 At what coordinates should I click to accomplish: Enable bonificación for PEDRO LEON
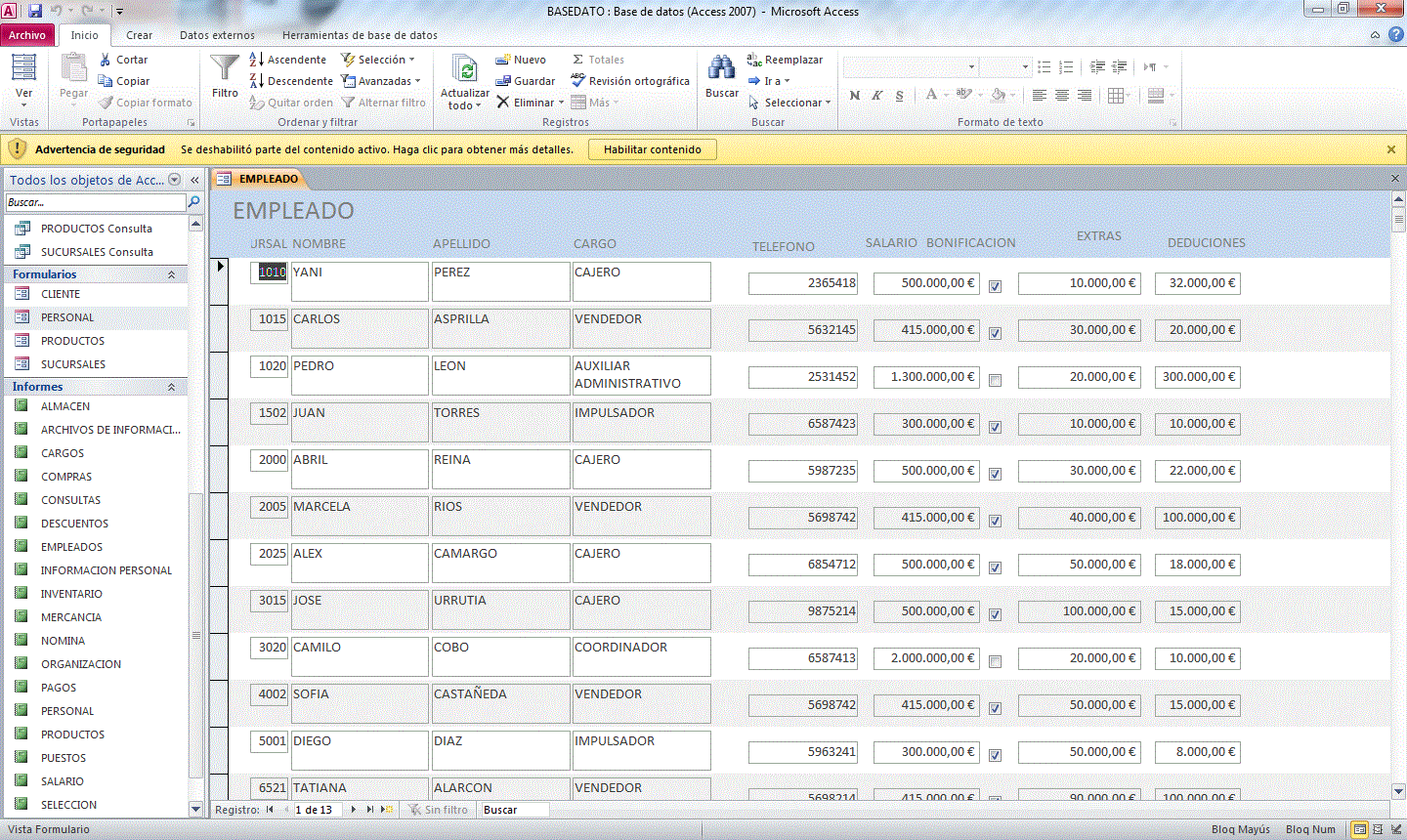(x=995, y=379)
